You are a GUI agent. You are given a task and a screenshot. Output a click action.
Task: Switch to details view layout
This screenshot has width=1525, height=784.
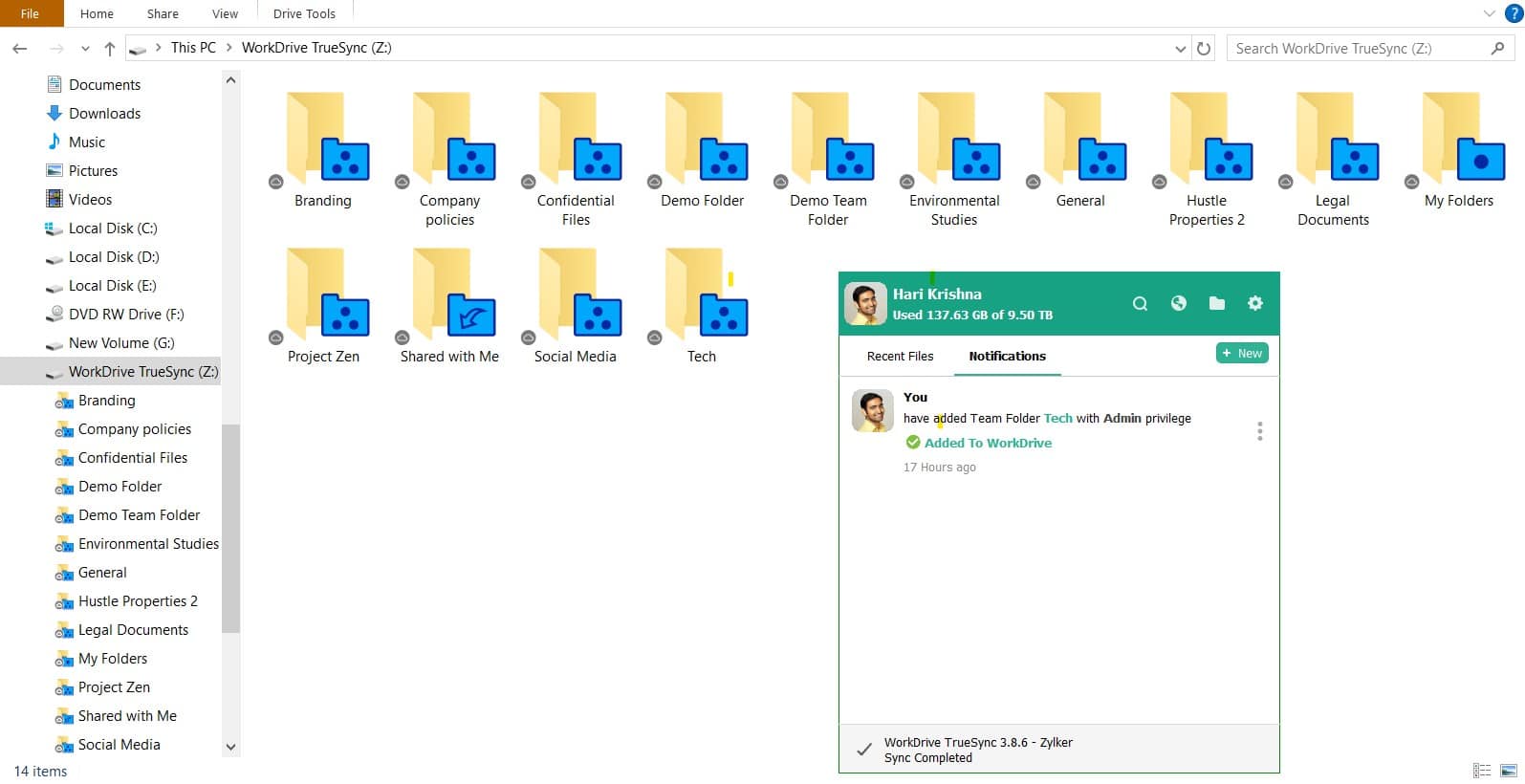point(1482,771)
